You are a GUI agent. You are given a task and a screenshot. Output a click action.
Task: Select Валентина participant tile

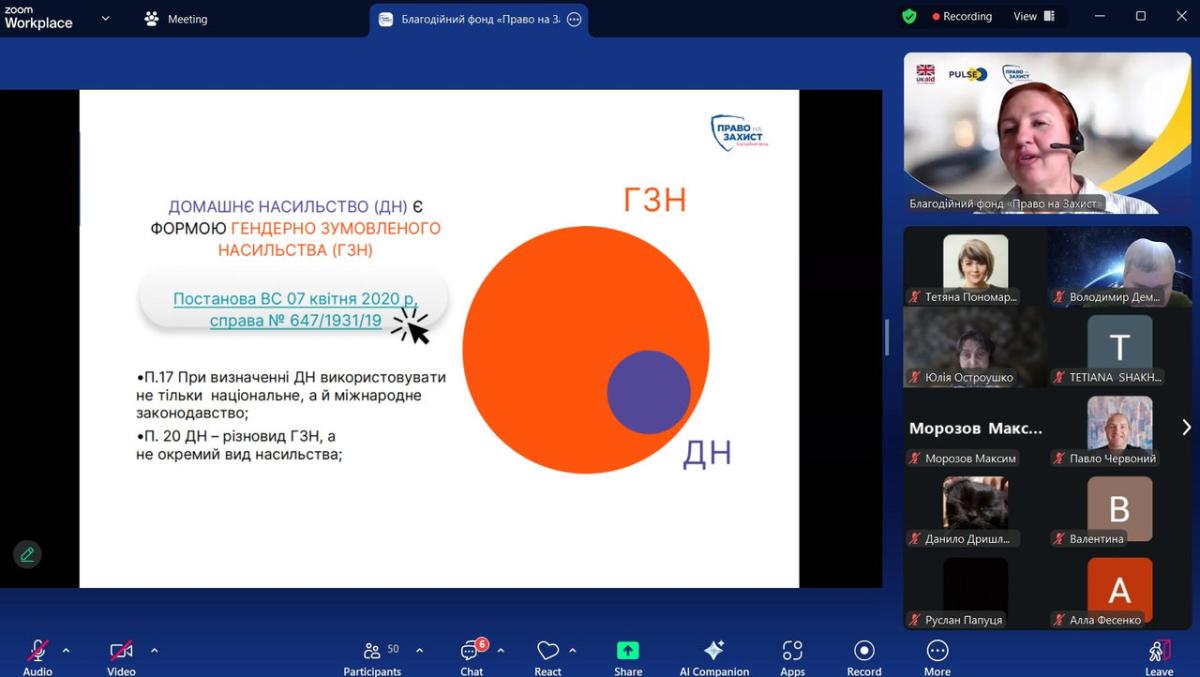(x=1119, y=508)
